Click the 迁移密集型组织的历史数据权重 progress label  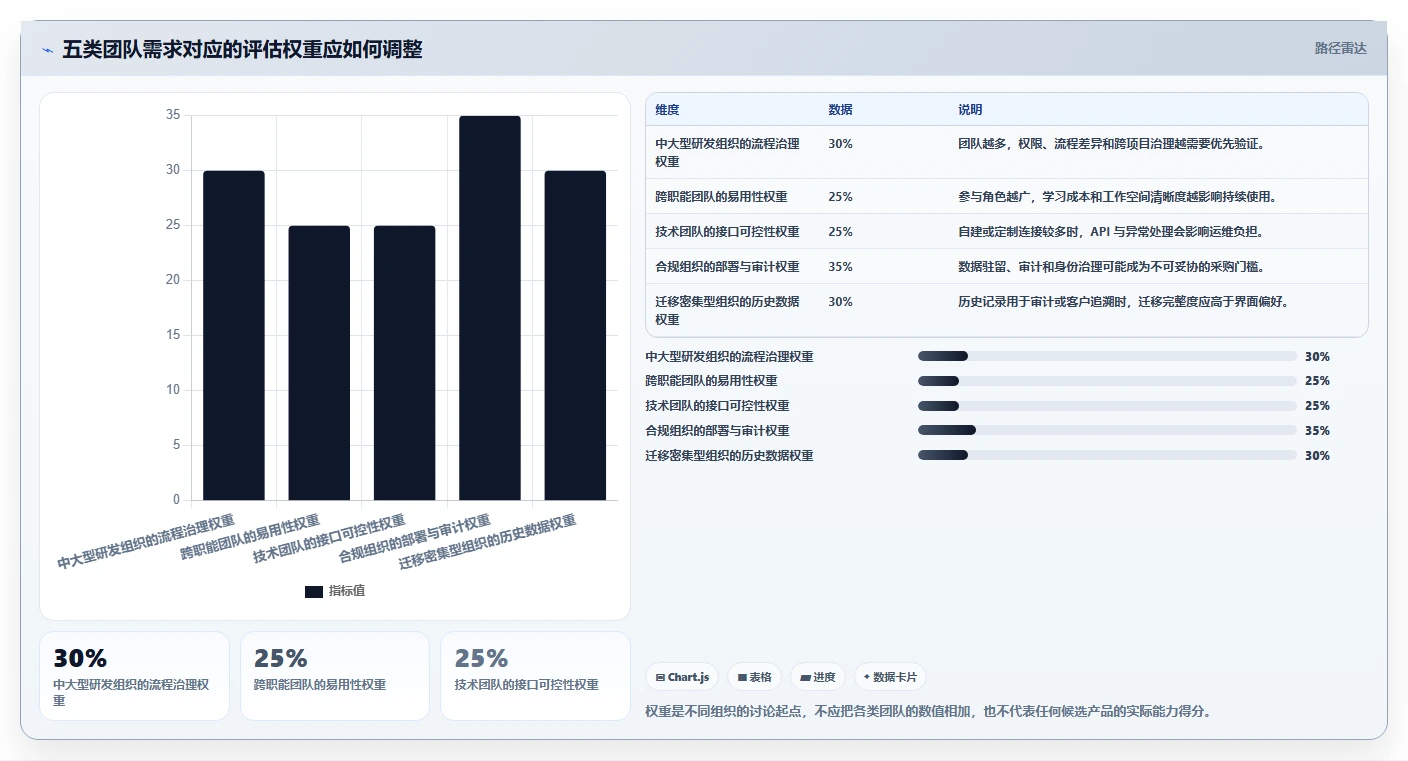(729, 456)
